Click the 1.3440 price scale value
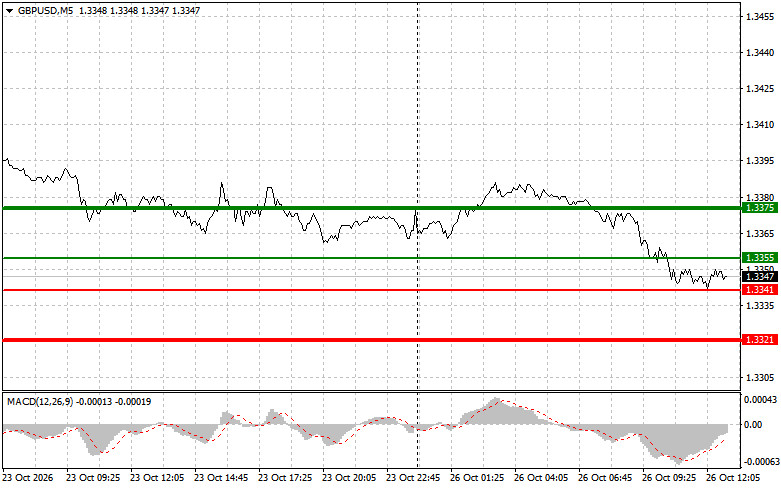Screen dimensions: 781x489 coord(760,52)
